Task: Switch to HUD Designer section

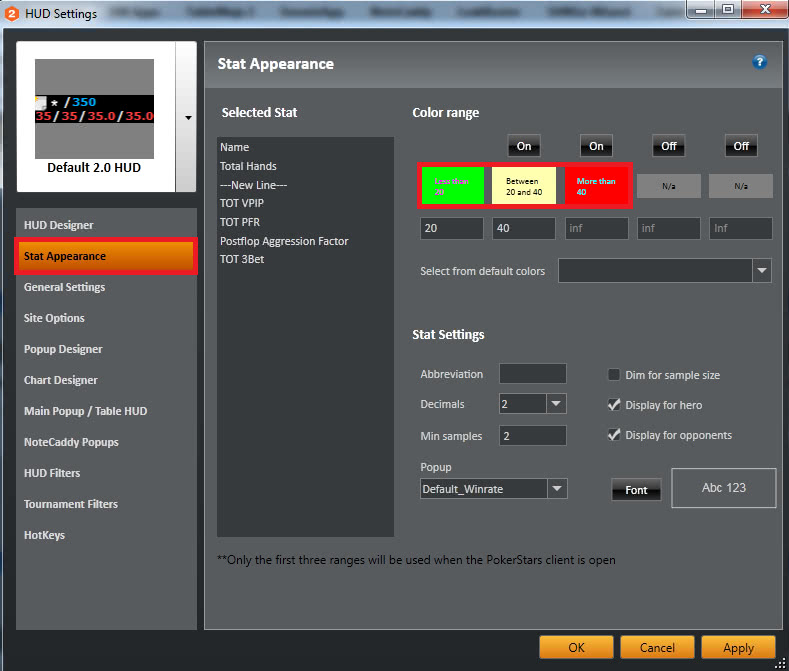Action: click(58, 225)
